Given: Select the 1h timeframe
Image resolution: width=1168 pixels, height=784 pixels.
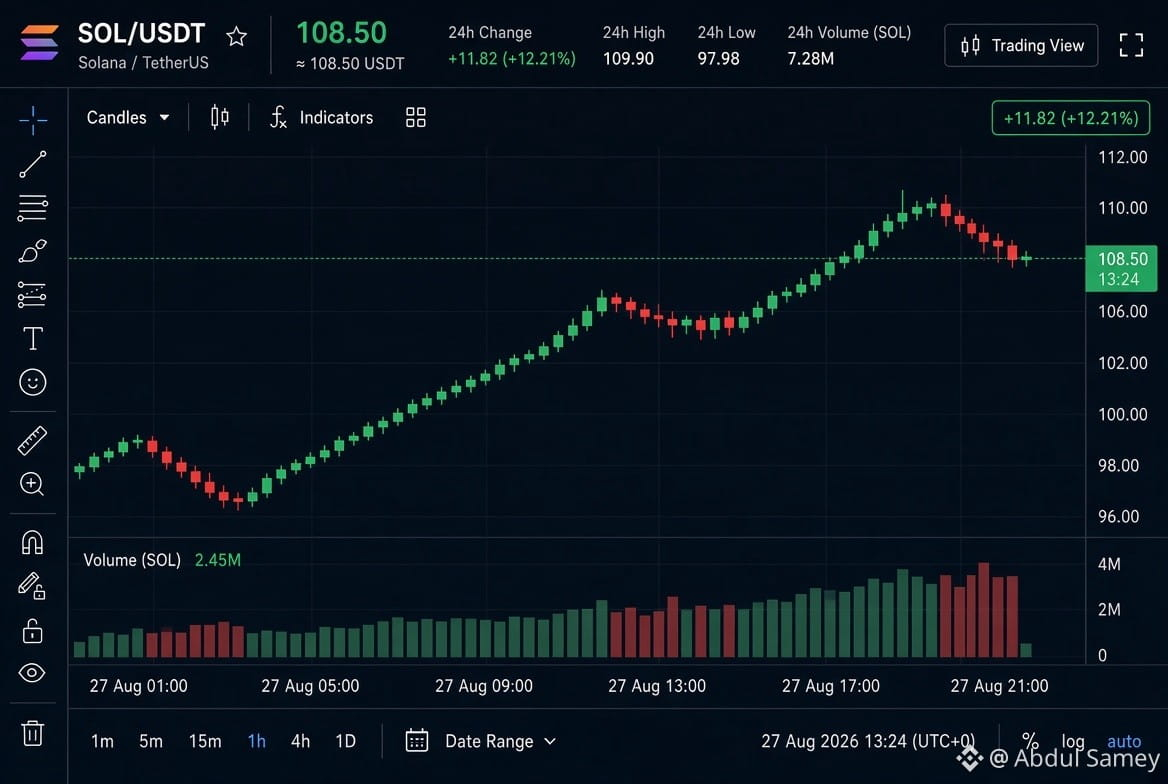Looking at the screenshot, I should click(x=256, y=742).
